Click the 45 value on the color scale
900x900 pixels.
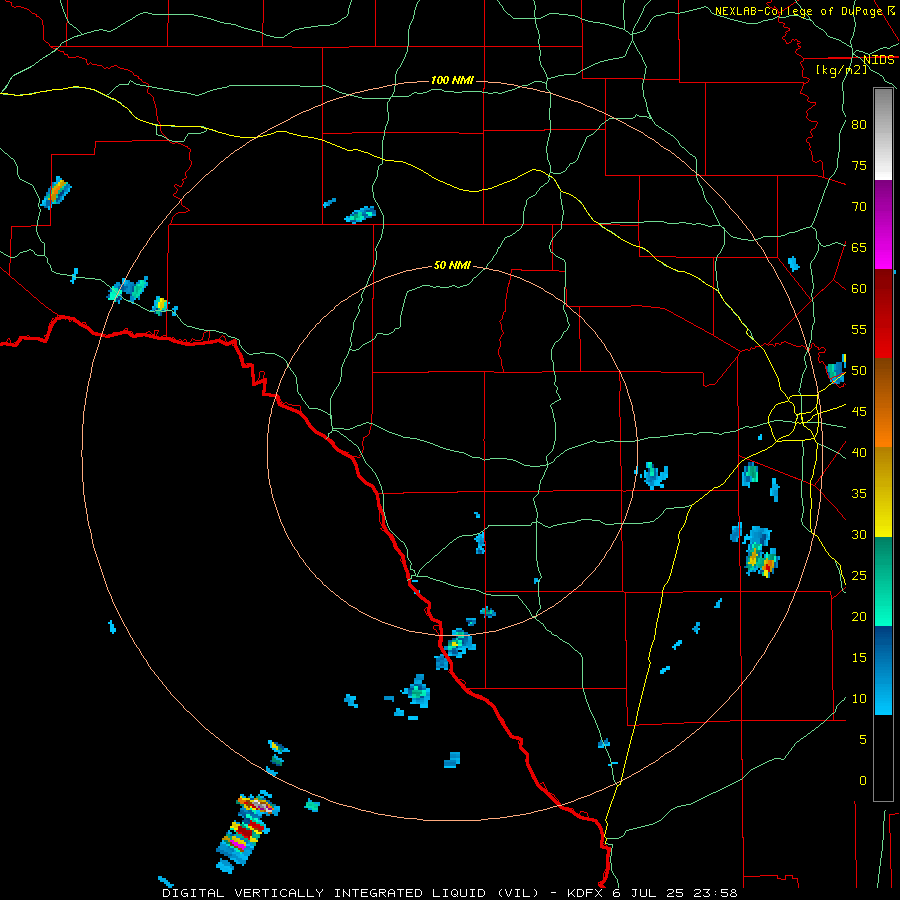pyautogui.click(x=859, y=412)
